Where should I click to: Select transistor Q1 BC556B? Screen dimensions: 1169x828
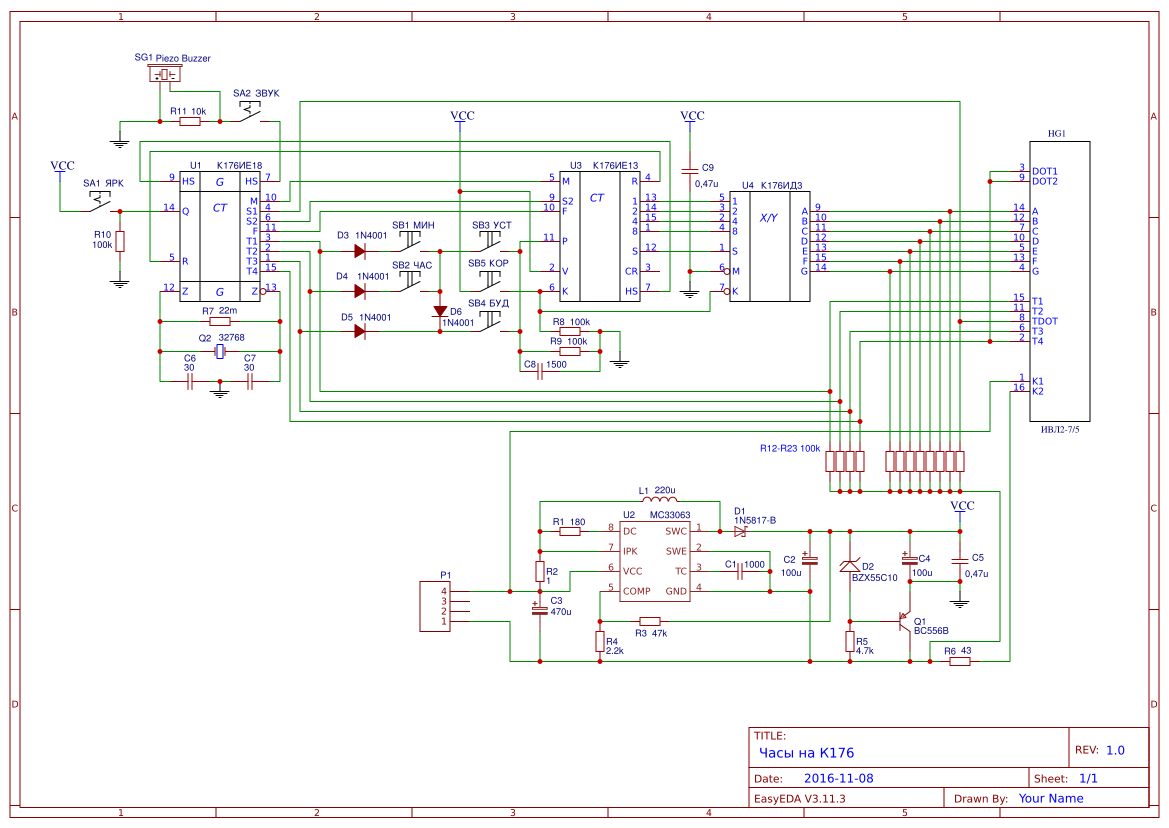(906, 622)
